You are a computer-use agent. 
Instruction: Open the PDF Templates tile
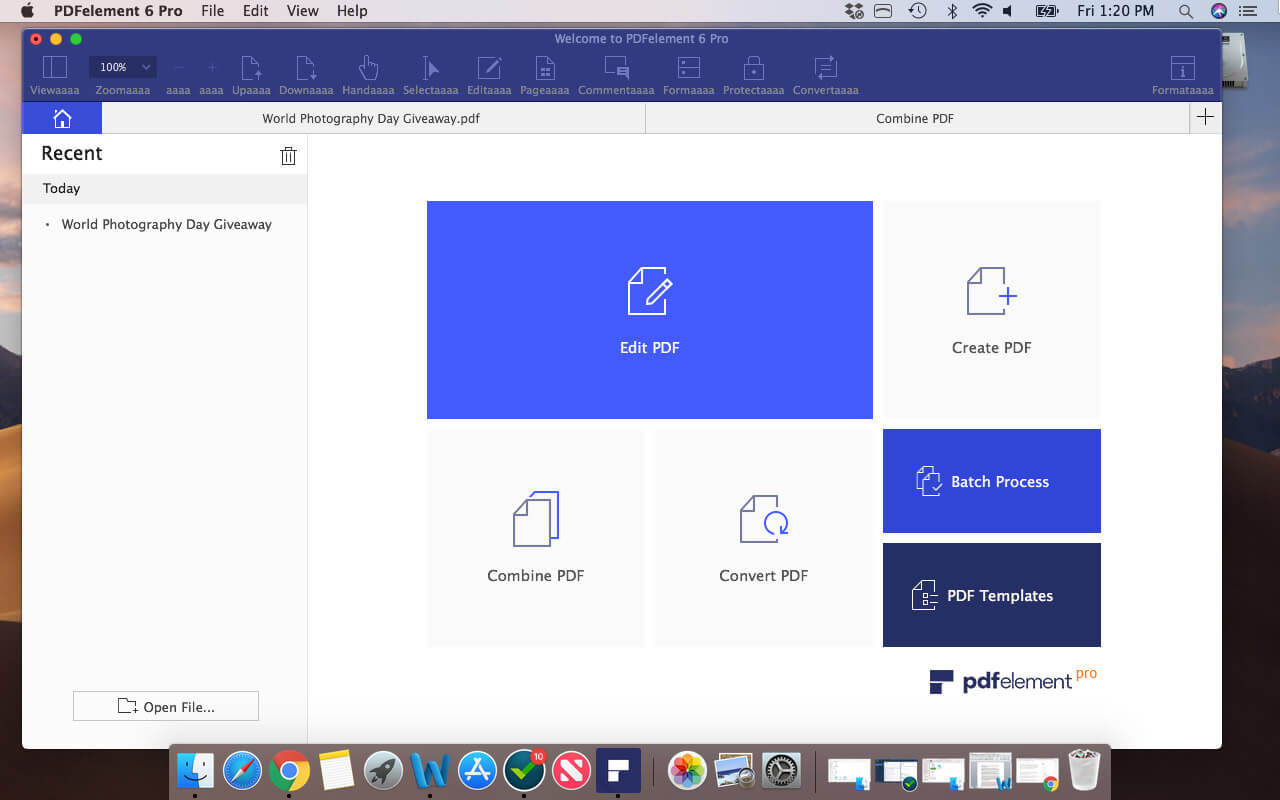[x=992, y=595]
